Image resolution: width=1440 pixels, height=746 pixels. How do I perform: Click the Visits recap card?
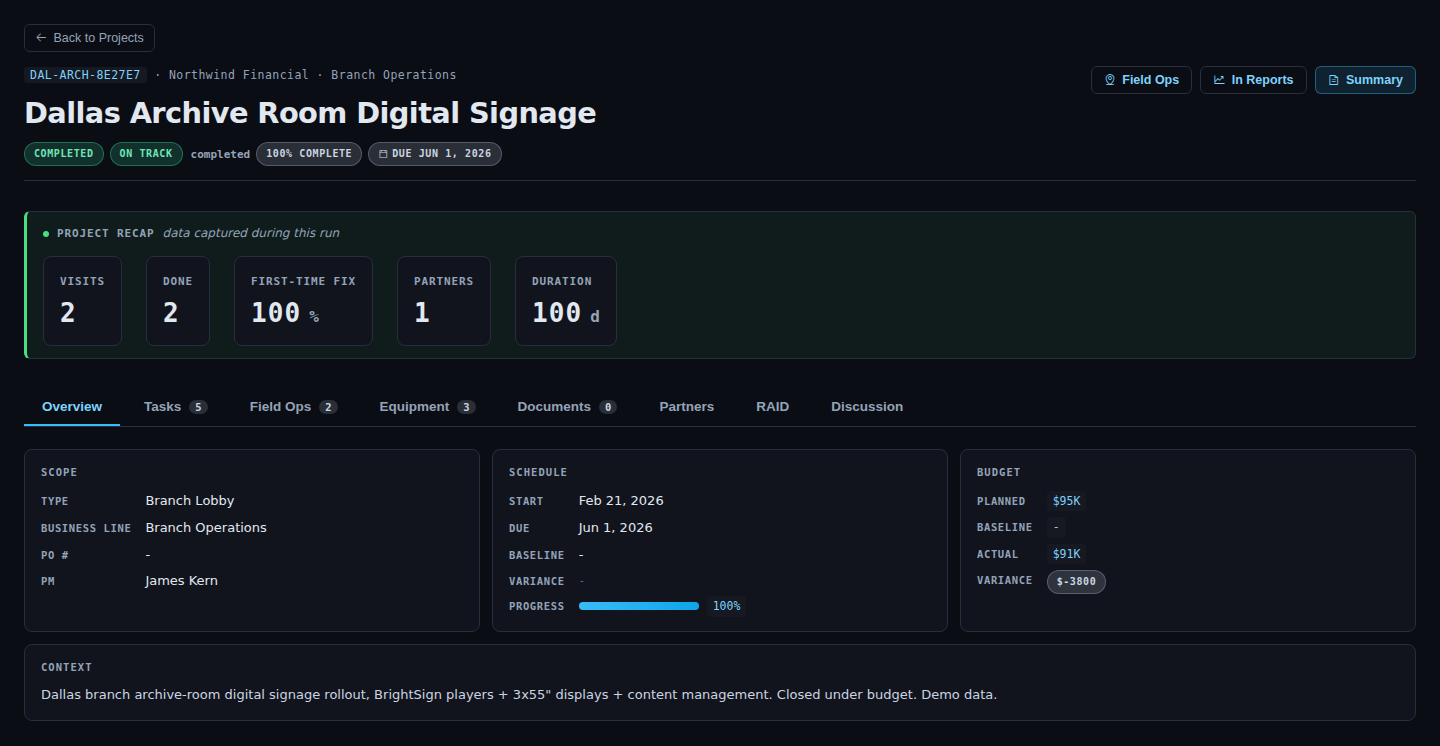coord(82,301)
